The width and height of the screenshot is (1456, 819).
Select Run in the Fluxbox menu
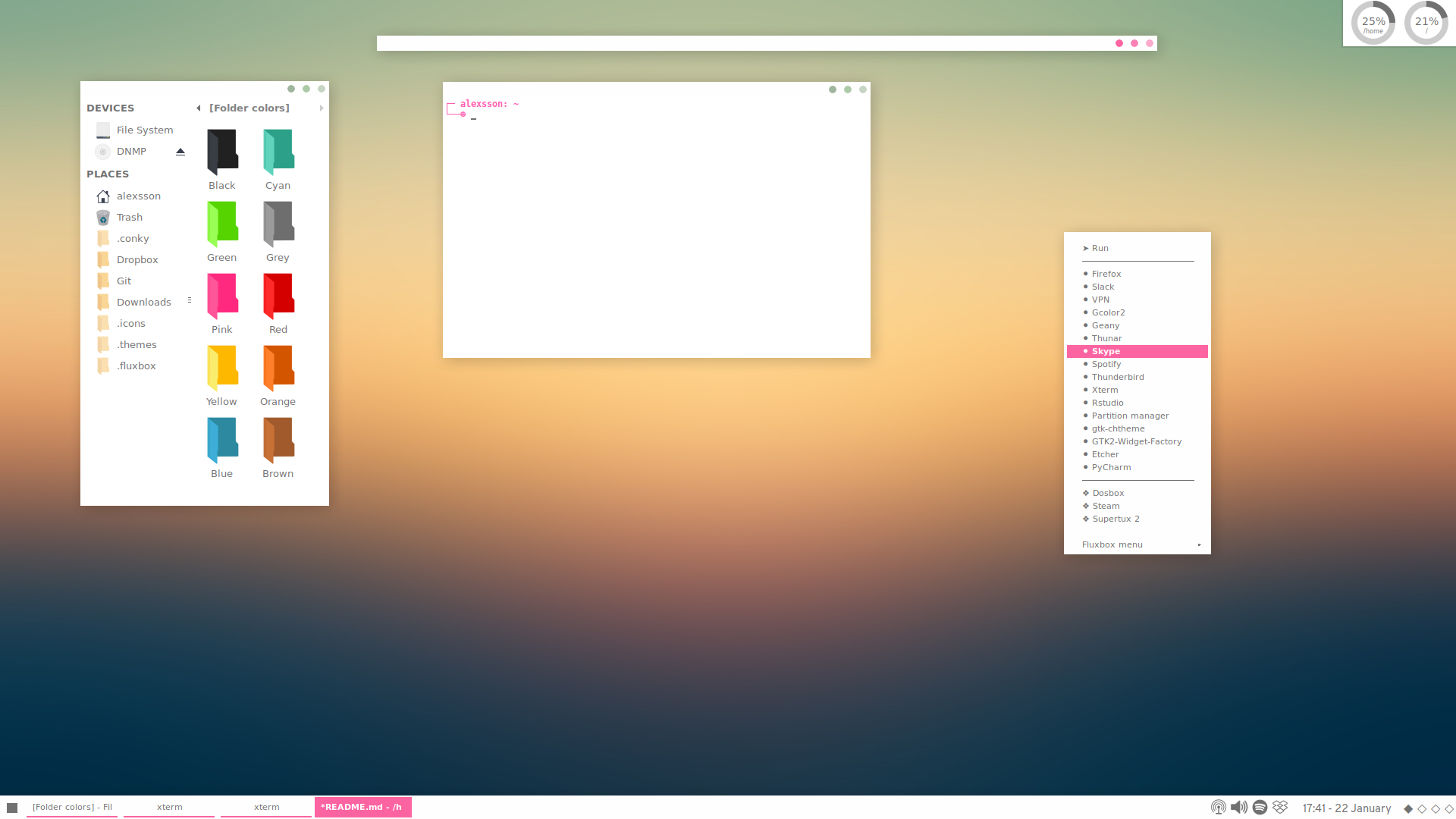point(1100,249)
